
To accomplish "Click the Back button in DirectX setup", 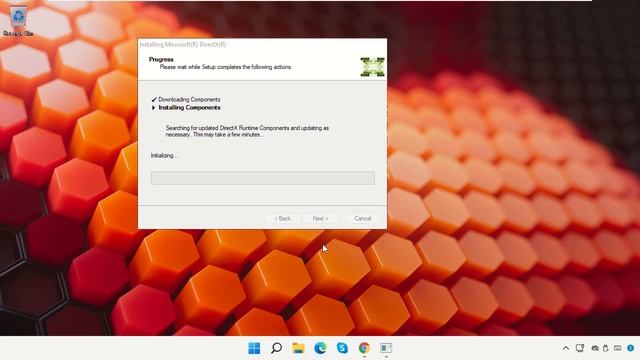I will (283, 218).
